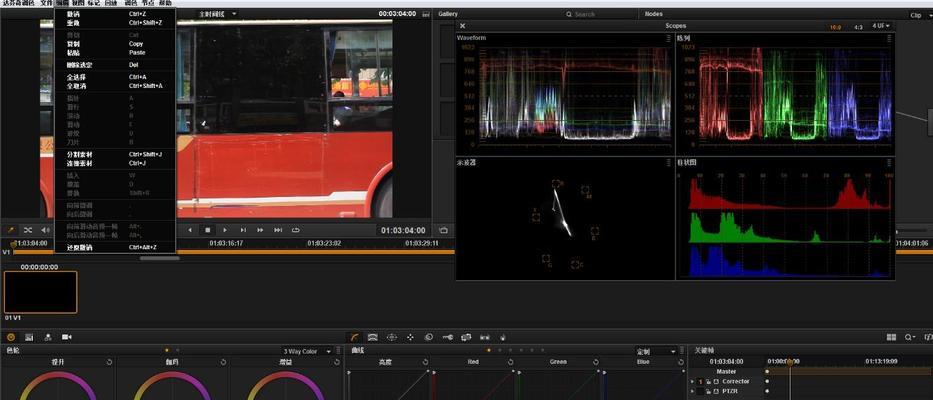The width and height of the screenshot is (933, 400).
Task: Click the zoom magnifier icon near keyframes
Action: click(x=909, y=337)
